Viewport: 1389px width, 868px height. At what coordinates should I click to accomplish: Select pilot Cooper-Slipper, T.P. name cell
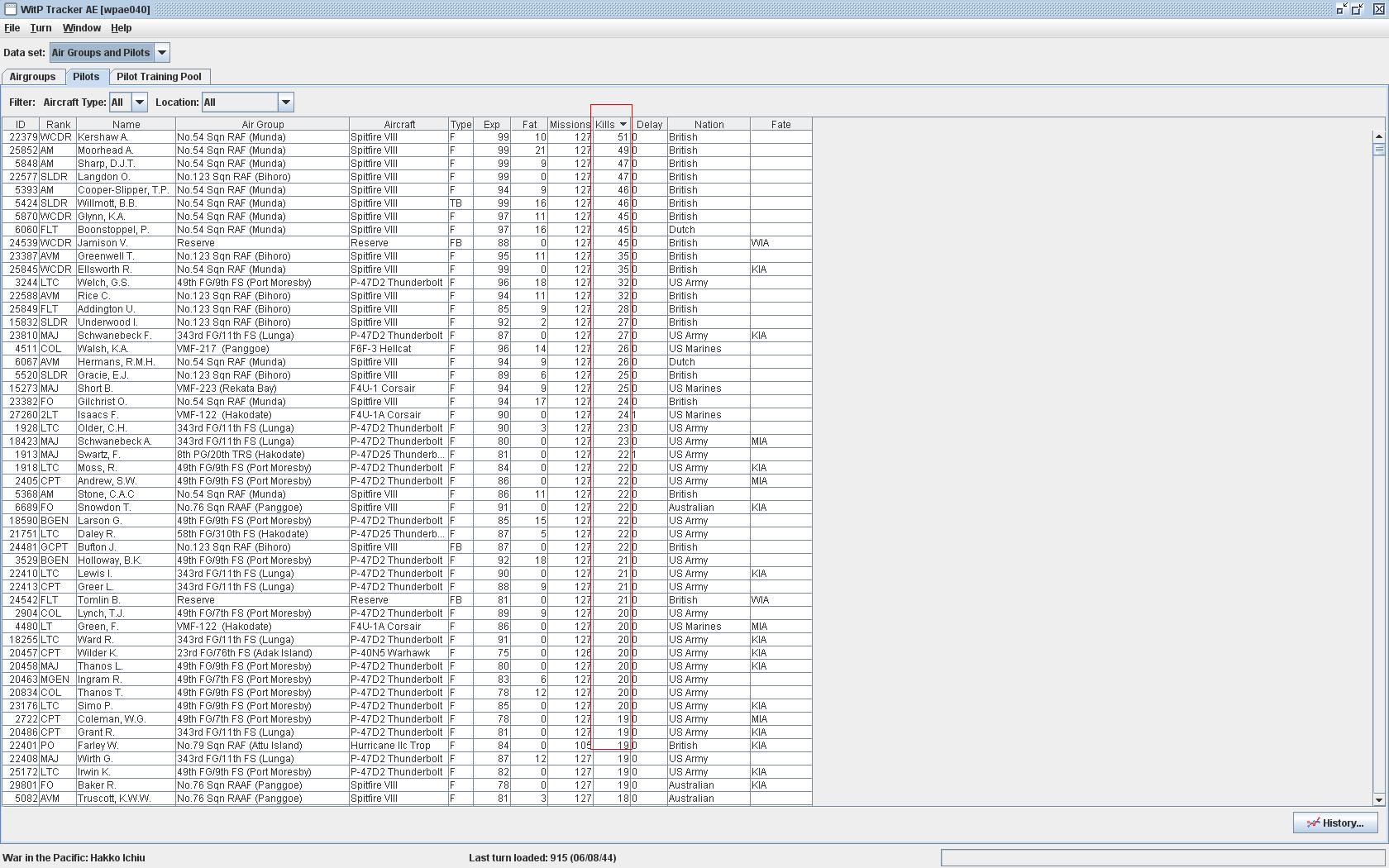coord(126,190)
